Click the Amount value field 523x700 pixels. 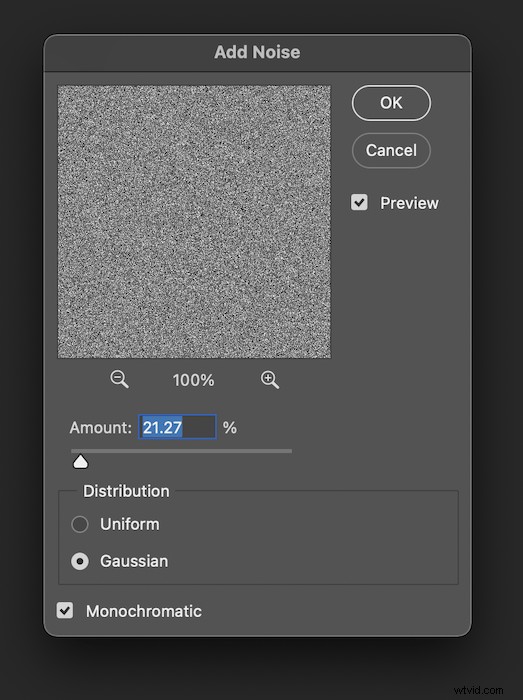(x=178, y=427)
